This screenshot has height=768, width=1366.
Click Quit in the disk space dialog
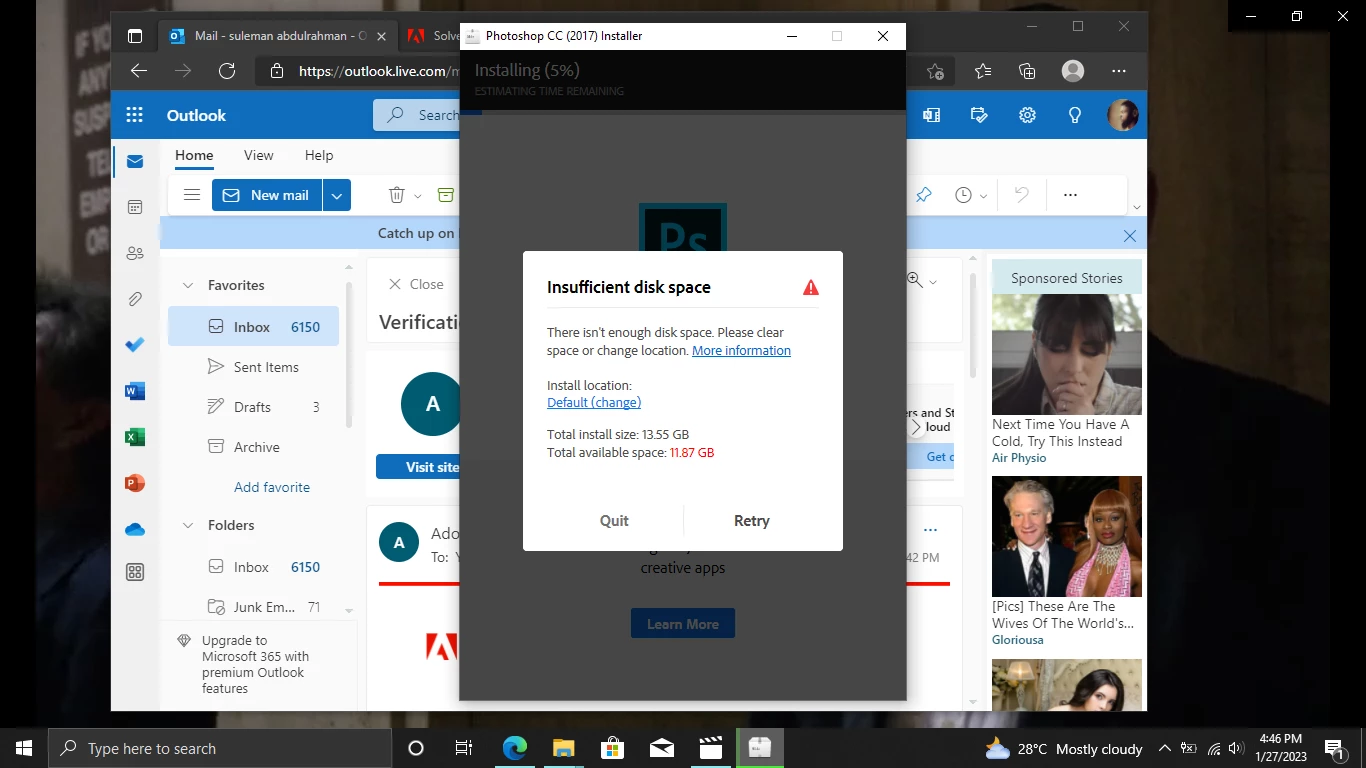[x=614, y=521]
